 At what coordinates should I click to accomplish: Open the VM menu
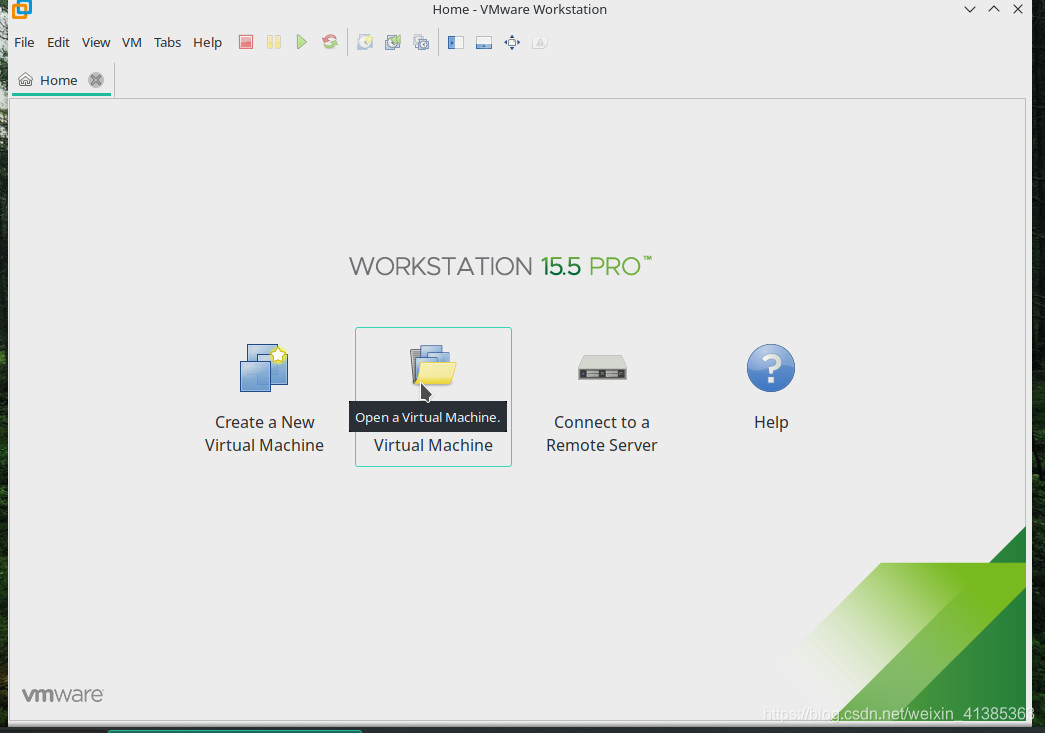coord(132,43)
